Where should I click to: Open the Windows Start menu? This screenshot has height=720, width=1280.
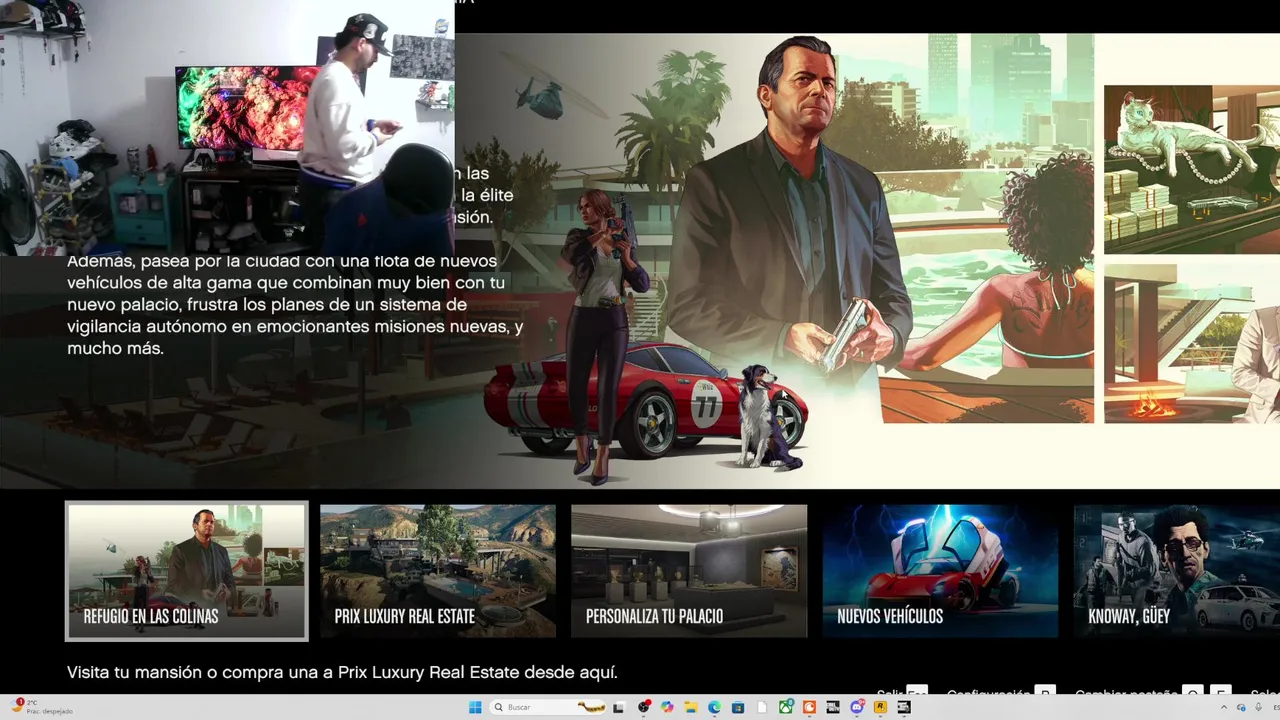[x=475, y=707]
